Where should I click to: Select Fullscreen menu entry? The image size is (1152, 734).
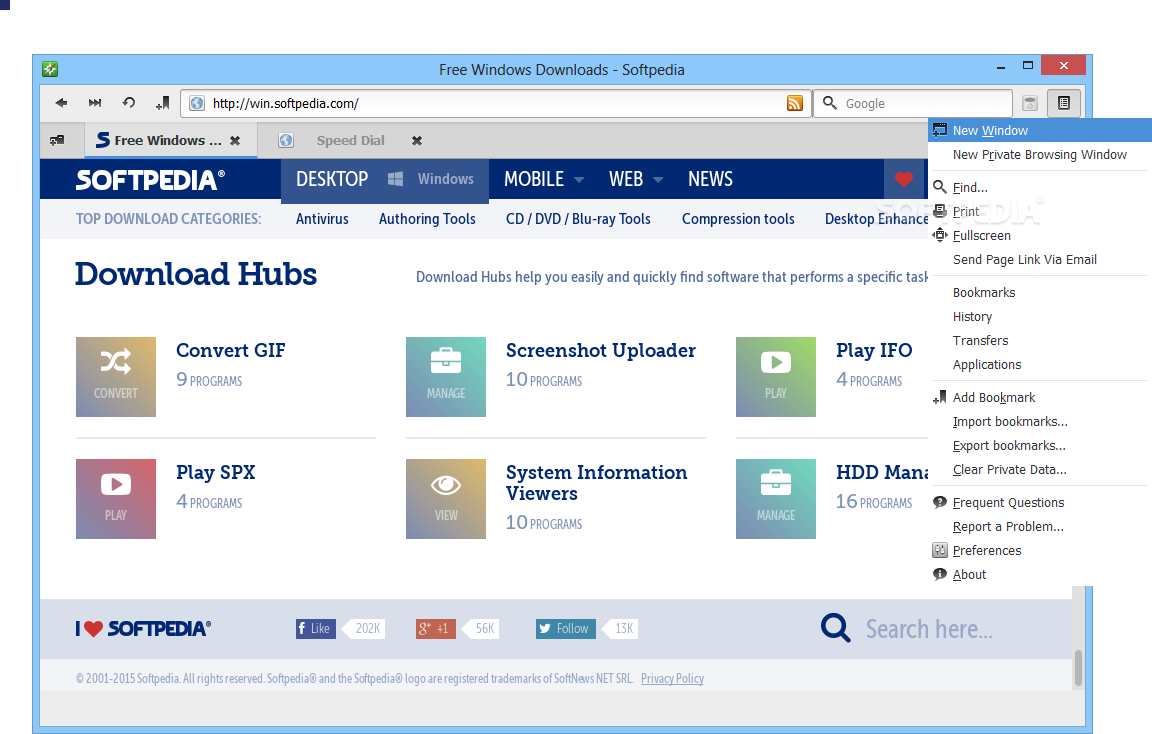click(1040, 236)
